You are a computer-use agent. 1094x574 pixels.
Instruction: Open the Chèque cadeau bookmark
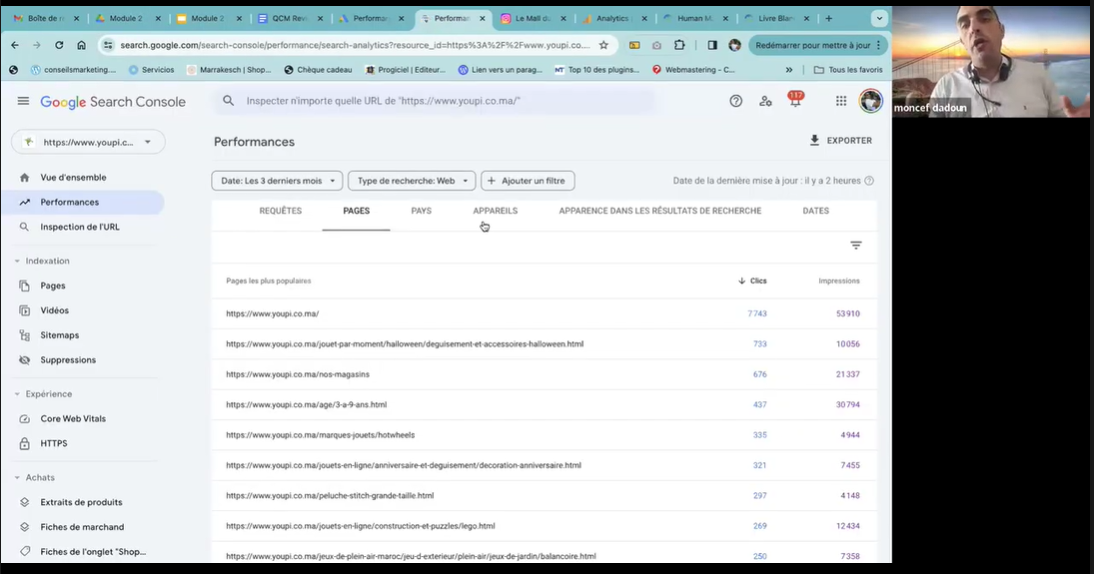coord(317,70)
